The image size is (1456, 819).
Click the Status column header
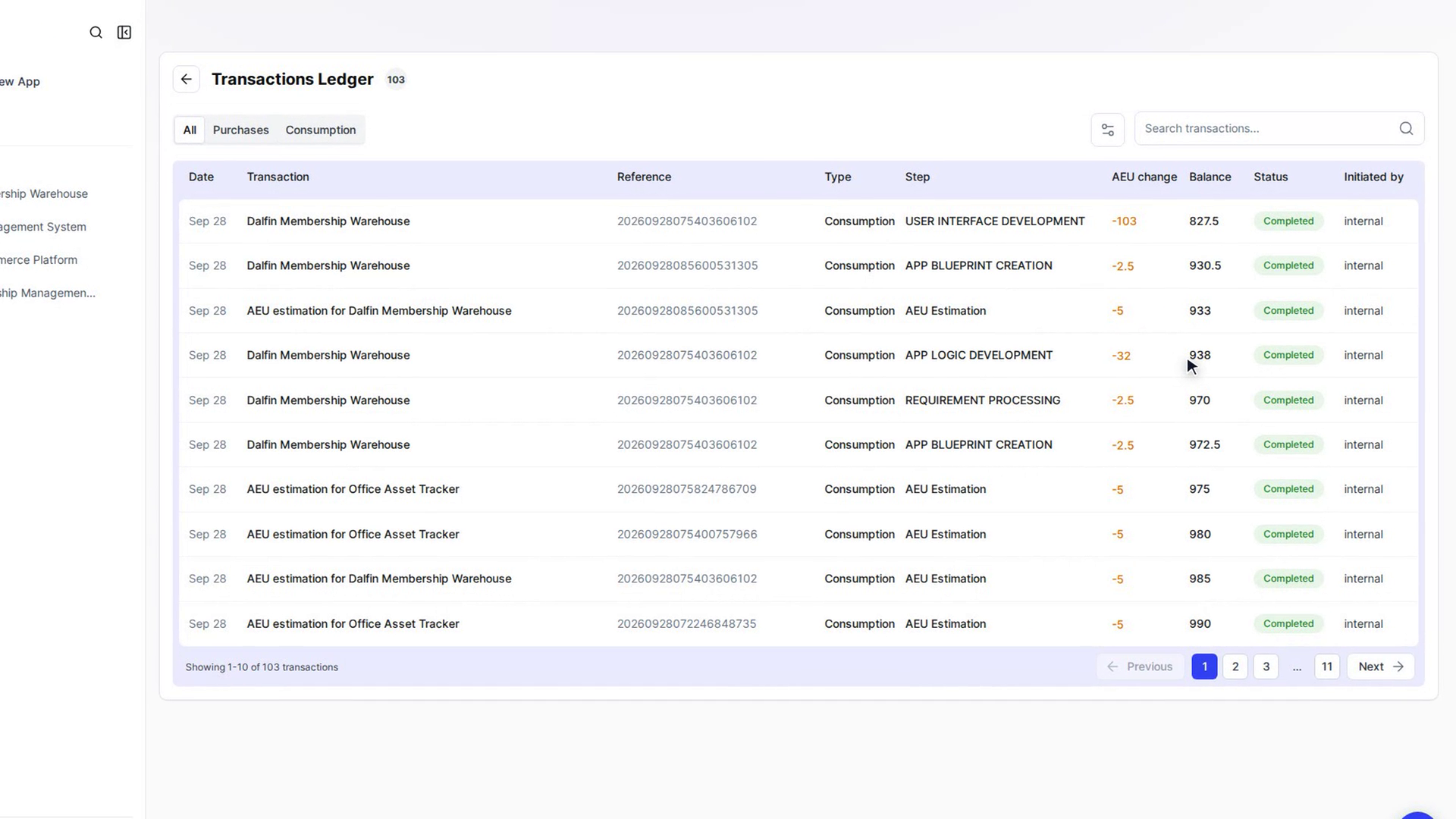(1270, 177)
